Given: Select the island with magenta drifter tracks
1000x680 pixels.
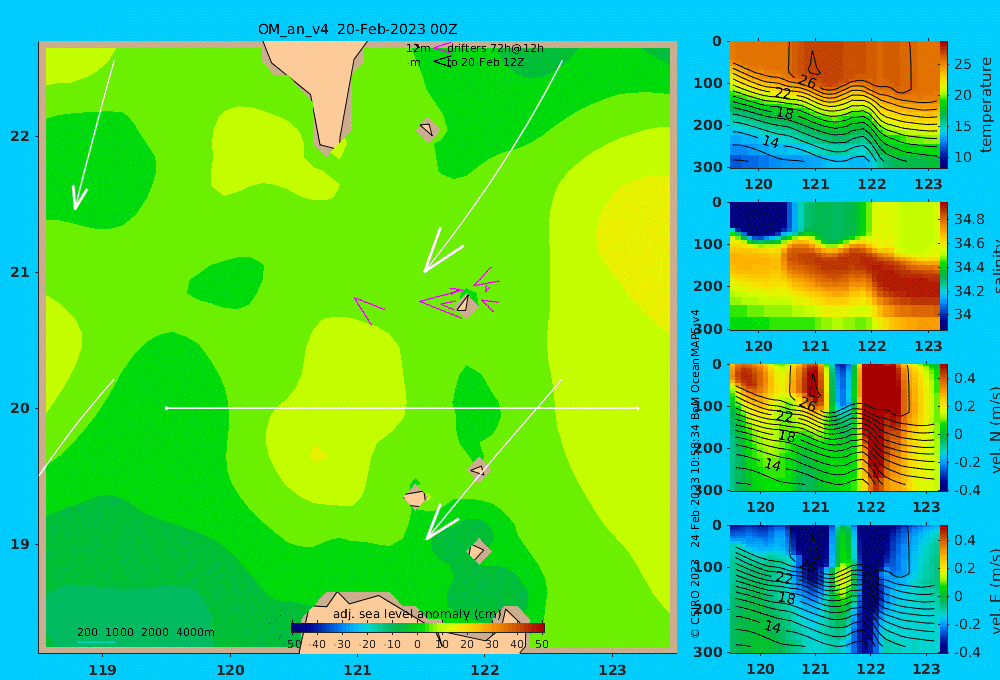Looking at the screenshot, I should click(x=466, y=303).
